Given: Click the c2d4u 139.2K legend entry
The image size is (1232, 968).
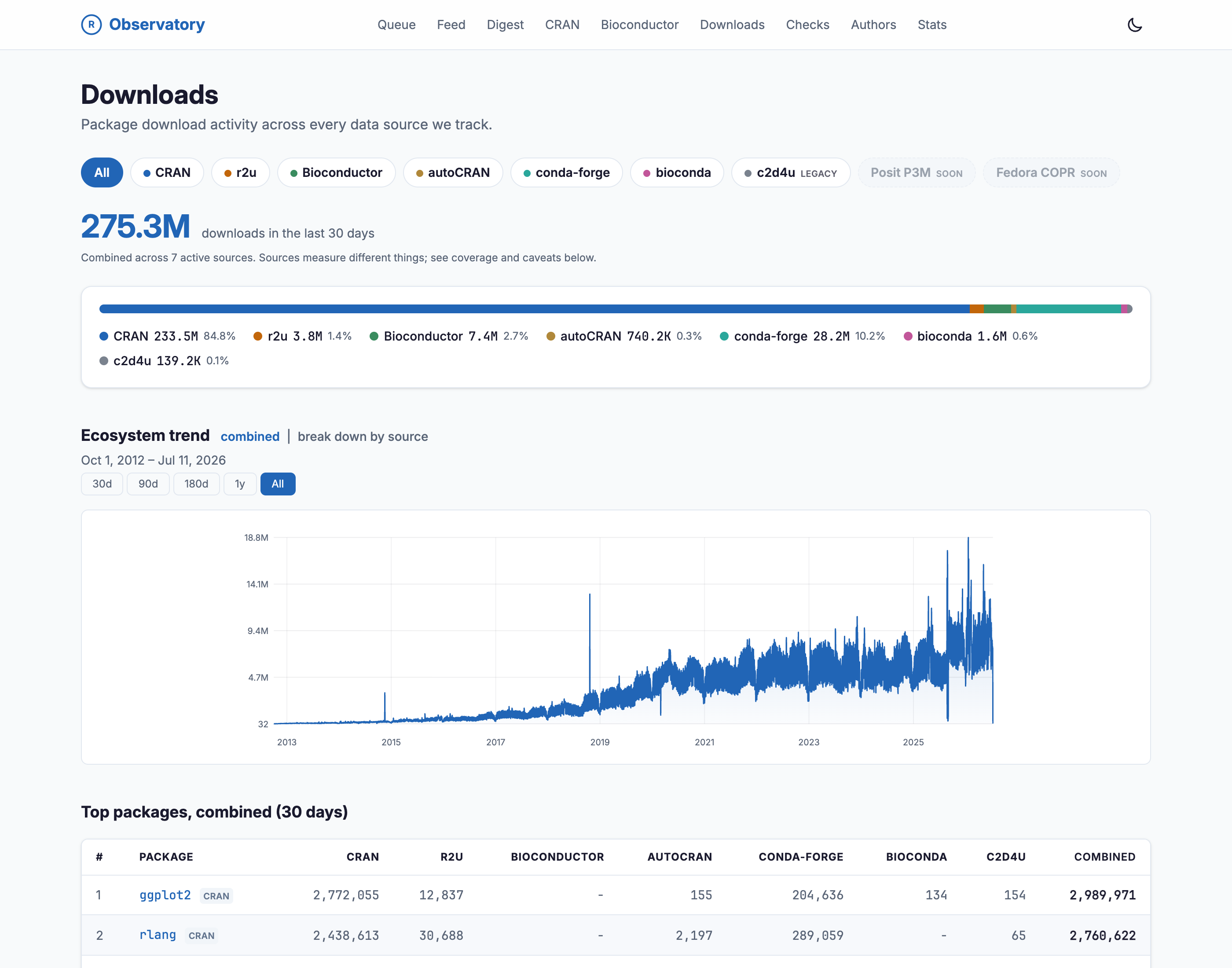Looking at the screenshot, I should click(x=165, y=361).
